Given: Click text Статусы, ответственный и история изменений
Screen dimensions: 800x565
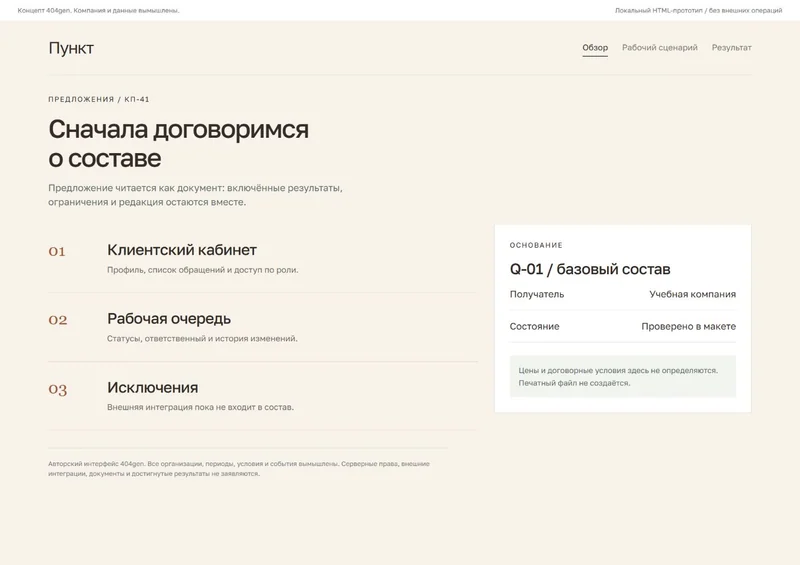Looking at the screenshot, I should coord(202,338).
